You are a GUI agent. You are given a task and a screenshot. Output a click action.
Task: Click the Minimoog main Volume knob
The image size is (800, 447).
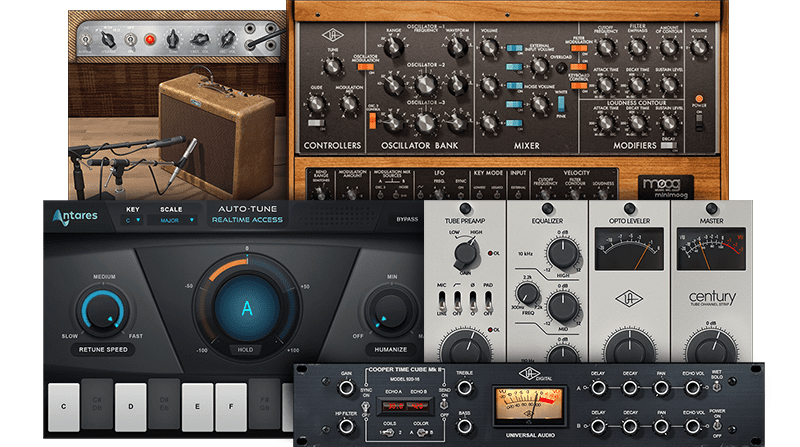[x=699, y=47]
